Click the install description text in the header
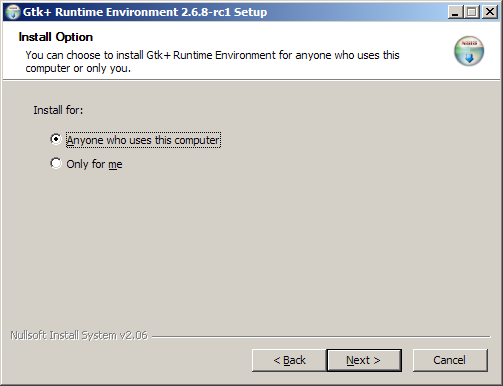Image resolution: width=503 pixels, height=386 pixels. (212, 62)
